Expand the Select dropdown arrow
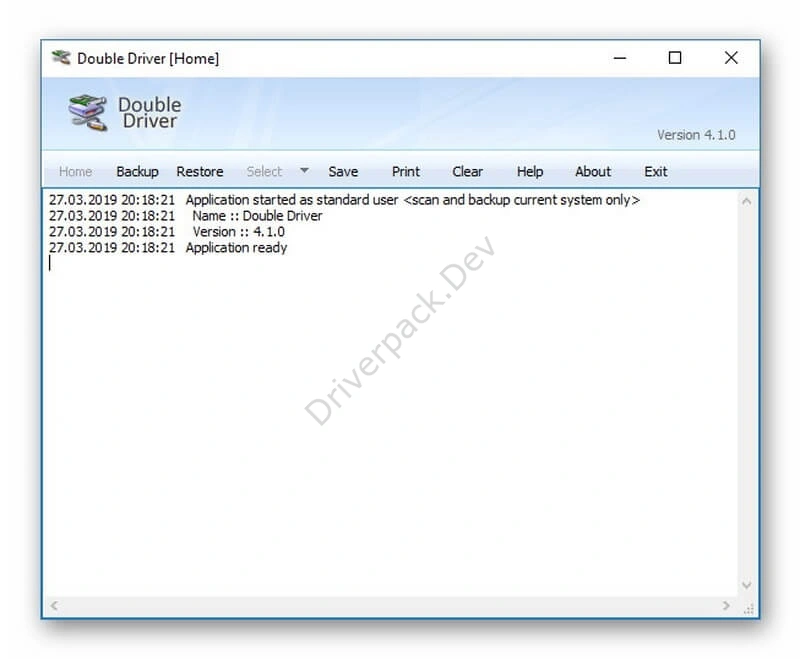 (304, 170)
